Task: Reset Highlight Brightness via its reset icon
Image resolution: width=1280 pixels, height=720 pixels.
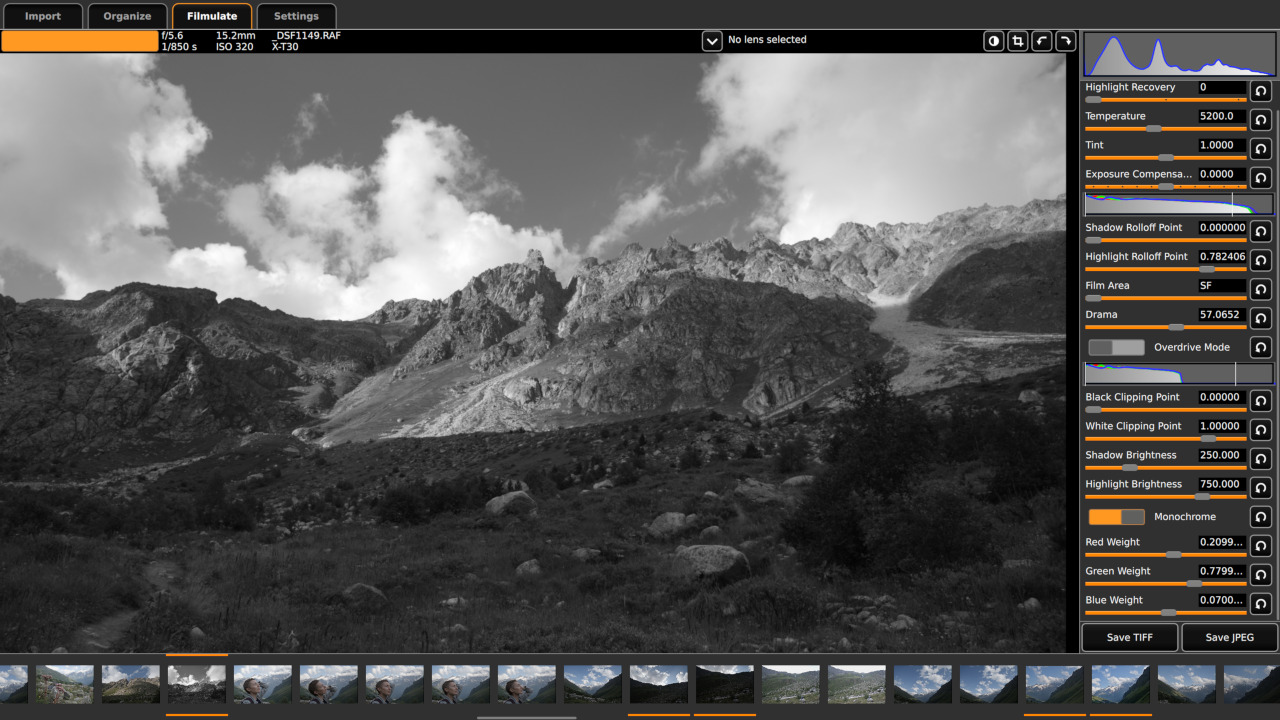Action: pyautogui.click(x=1261, y=488)
